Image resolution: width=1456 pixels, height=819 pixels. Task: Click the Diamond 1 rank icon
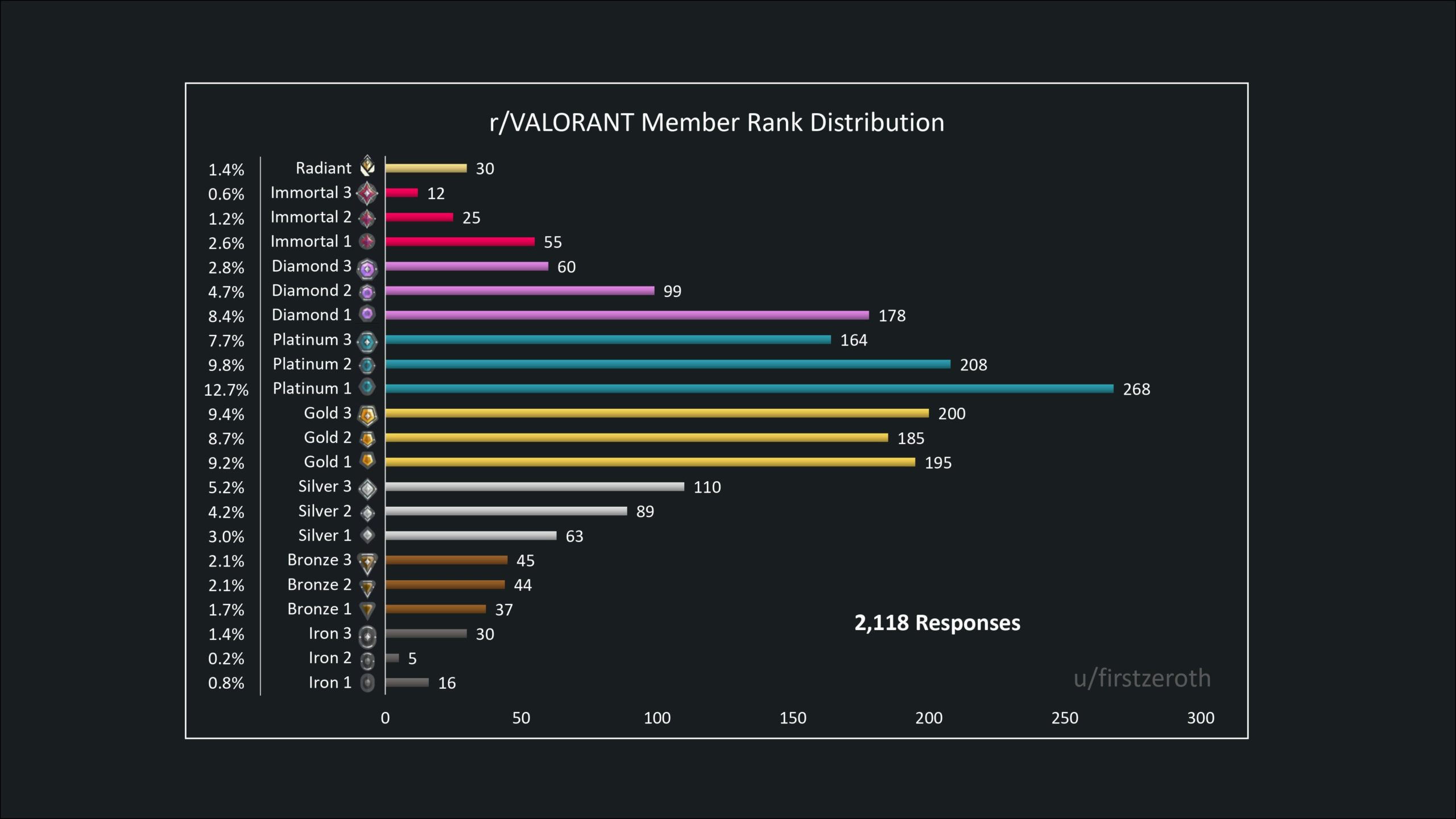pyautogui.click(x=367, y=314)
